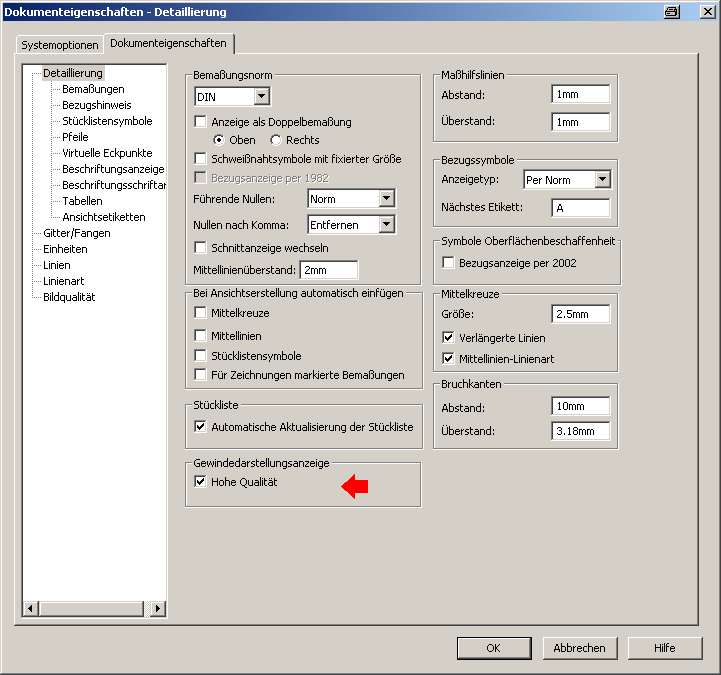
Task: Select Einheiten in the tree
Action: click(x=65, y=249)
